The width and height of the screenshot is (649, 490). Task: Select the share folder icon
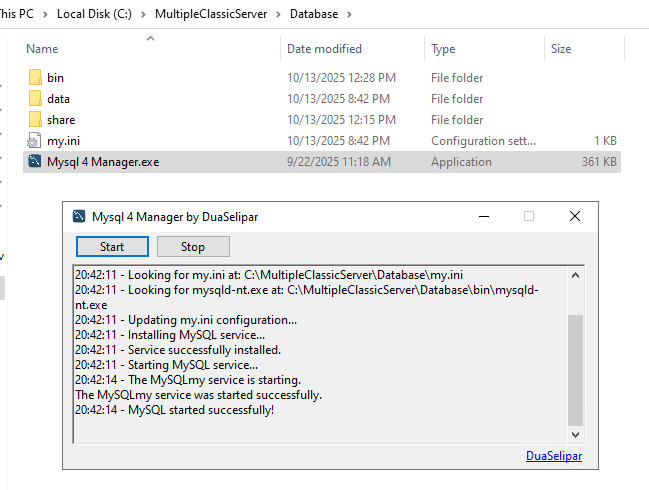pos(35,120)
